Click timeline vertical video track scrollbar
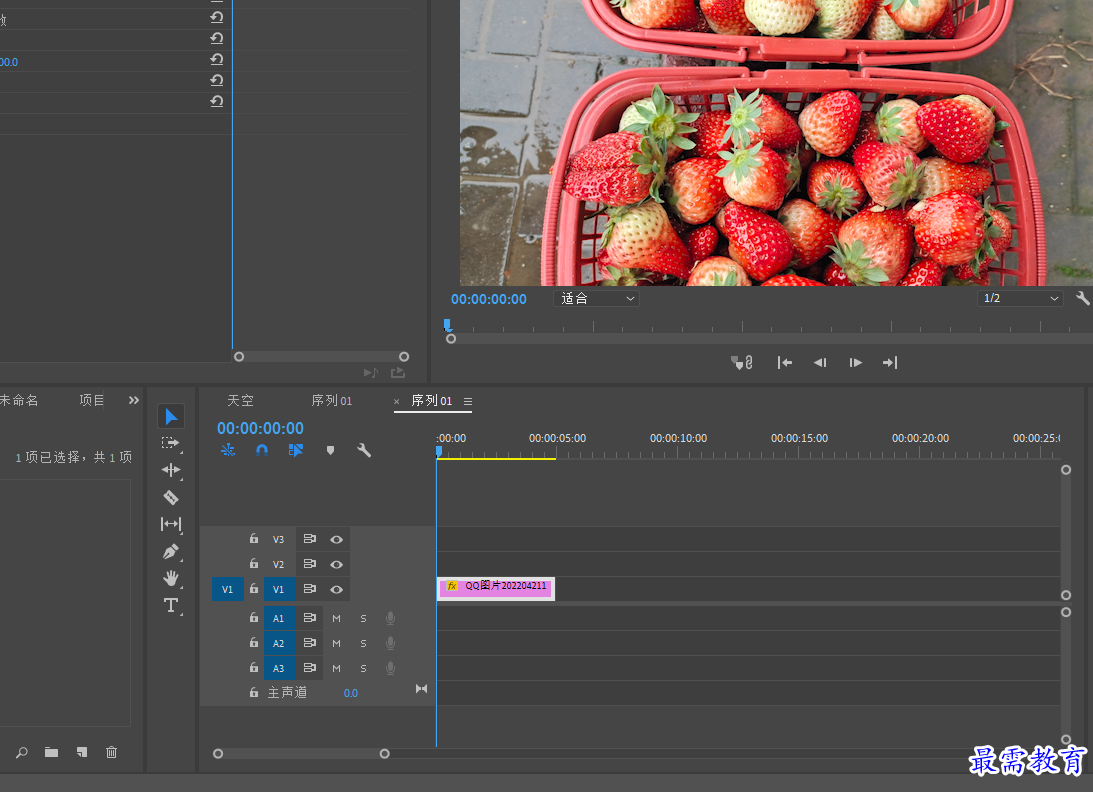This screenshot has height=792, width=1093. pos(1066,533)
